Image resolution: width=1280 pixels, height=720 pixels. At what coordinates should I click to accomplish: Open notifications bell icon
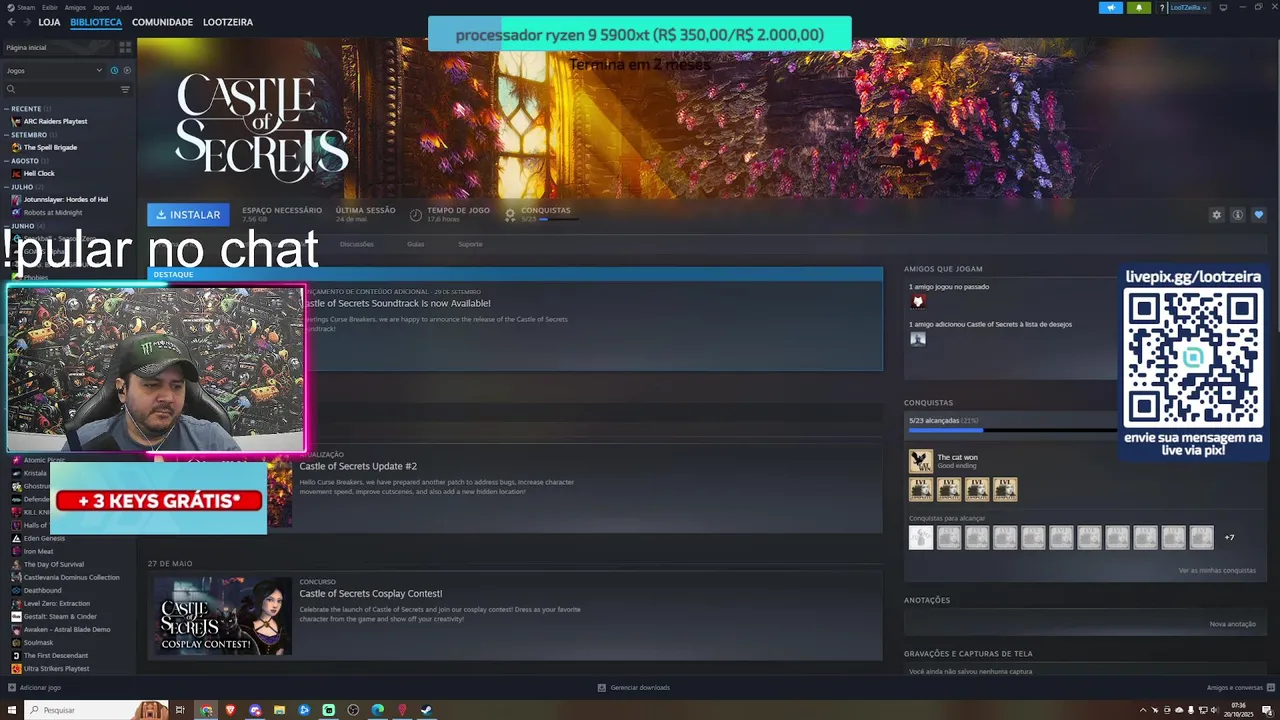click(x=1139, y=7)
